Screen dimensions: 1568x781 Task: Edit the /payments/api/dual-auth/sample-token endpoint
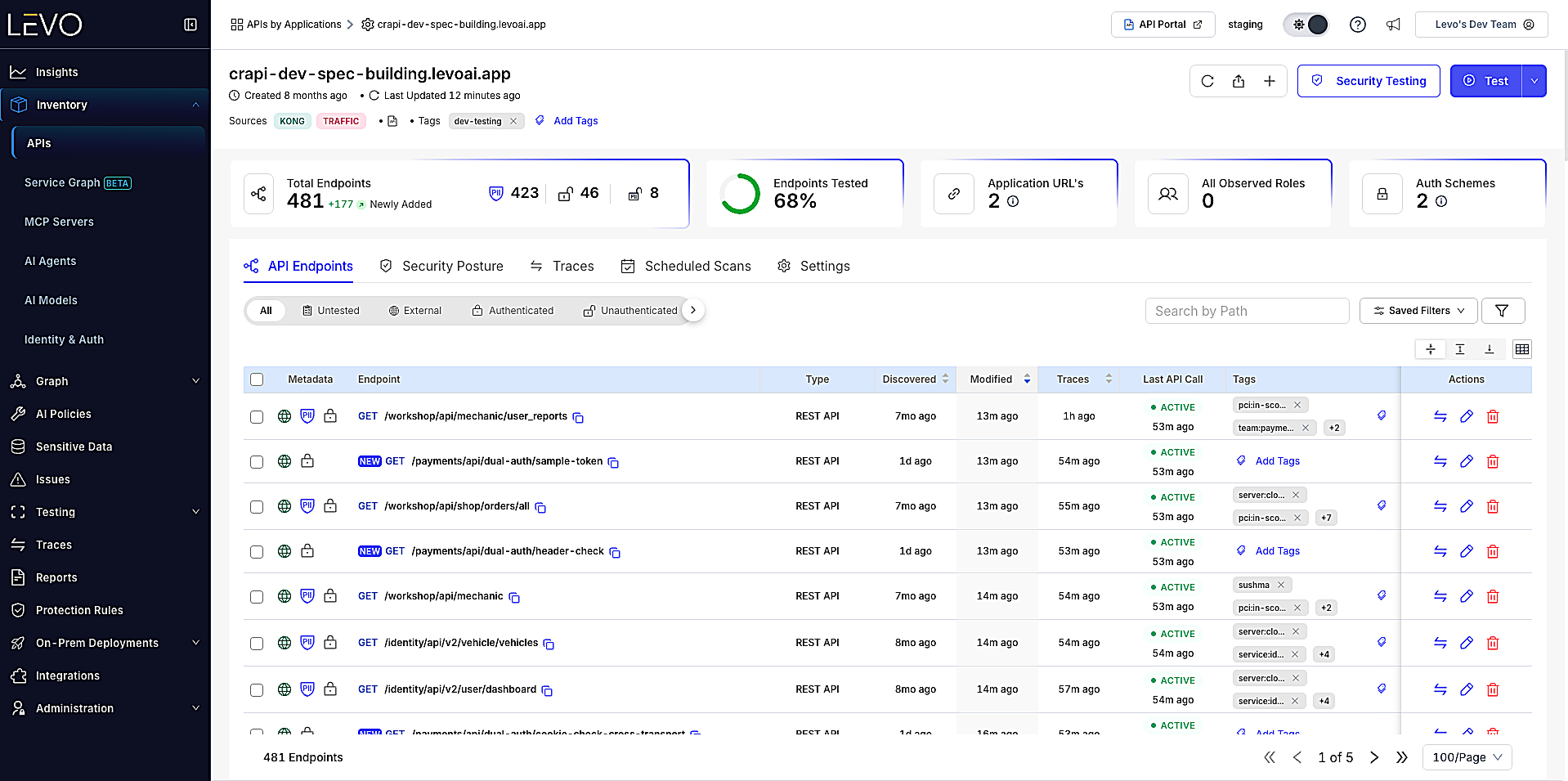point(1467,461)
